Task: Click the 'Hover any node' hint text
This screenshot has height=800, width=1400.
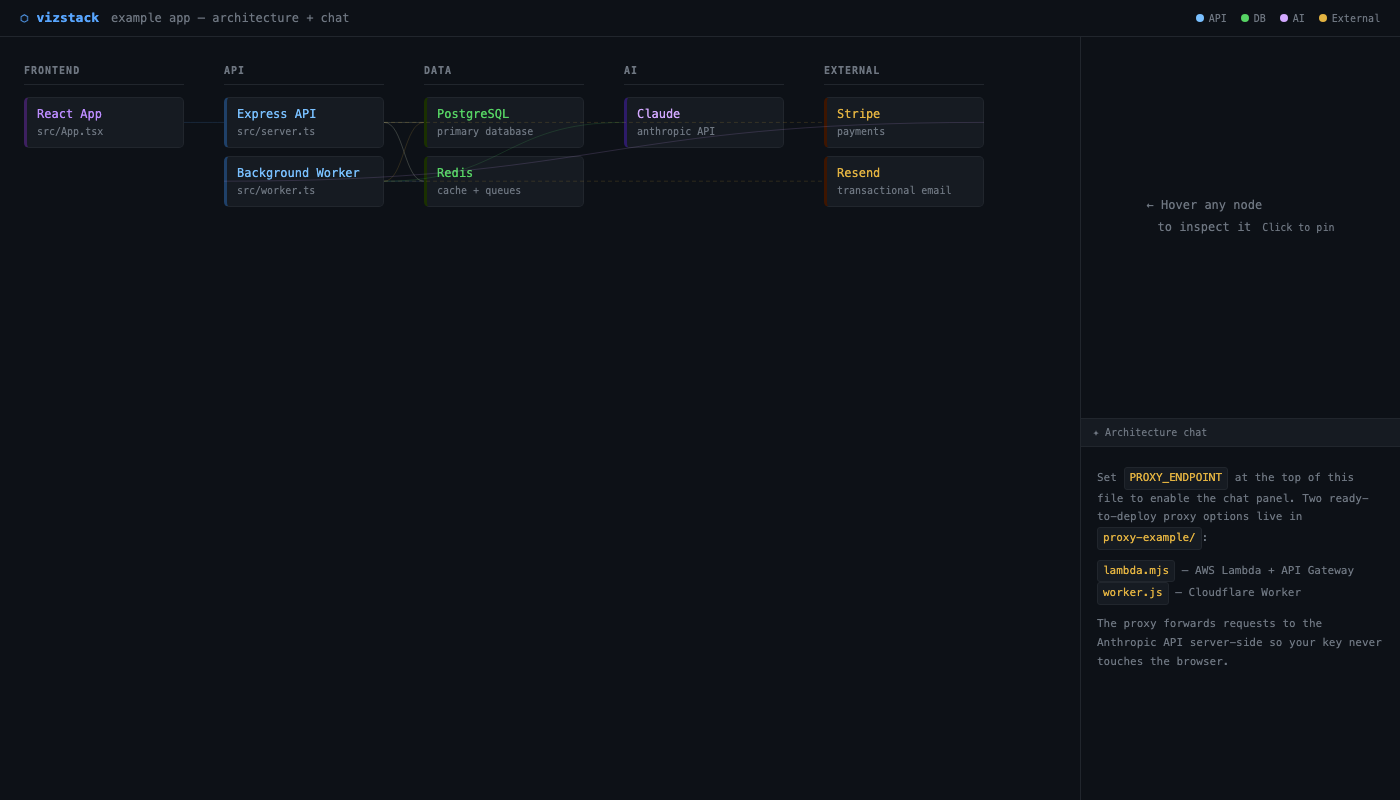Action: 1211,205
